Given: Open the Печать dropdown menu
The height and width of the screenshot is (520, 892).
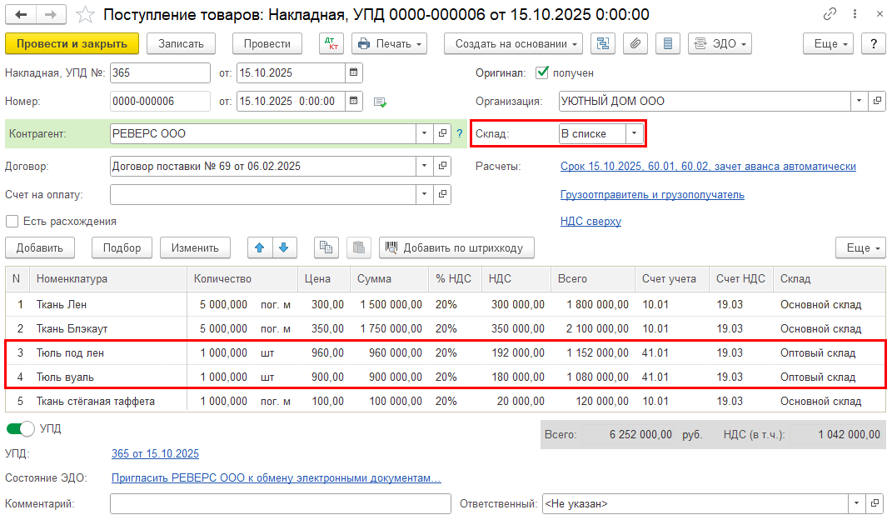Looking at the screenshot, I should (x=389, y=44).
